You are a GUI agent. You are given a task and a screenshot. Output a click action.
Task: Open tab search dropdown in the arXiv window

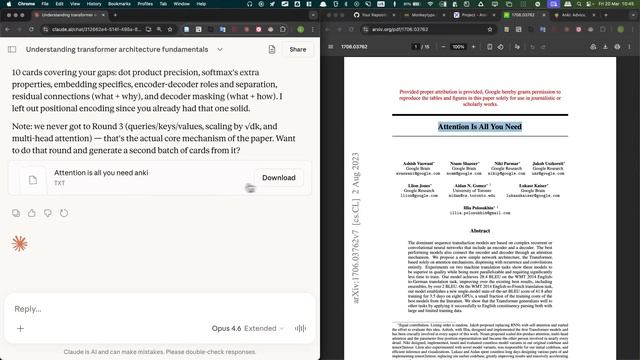click(x=633, y=15)
